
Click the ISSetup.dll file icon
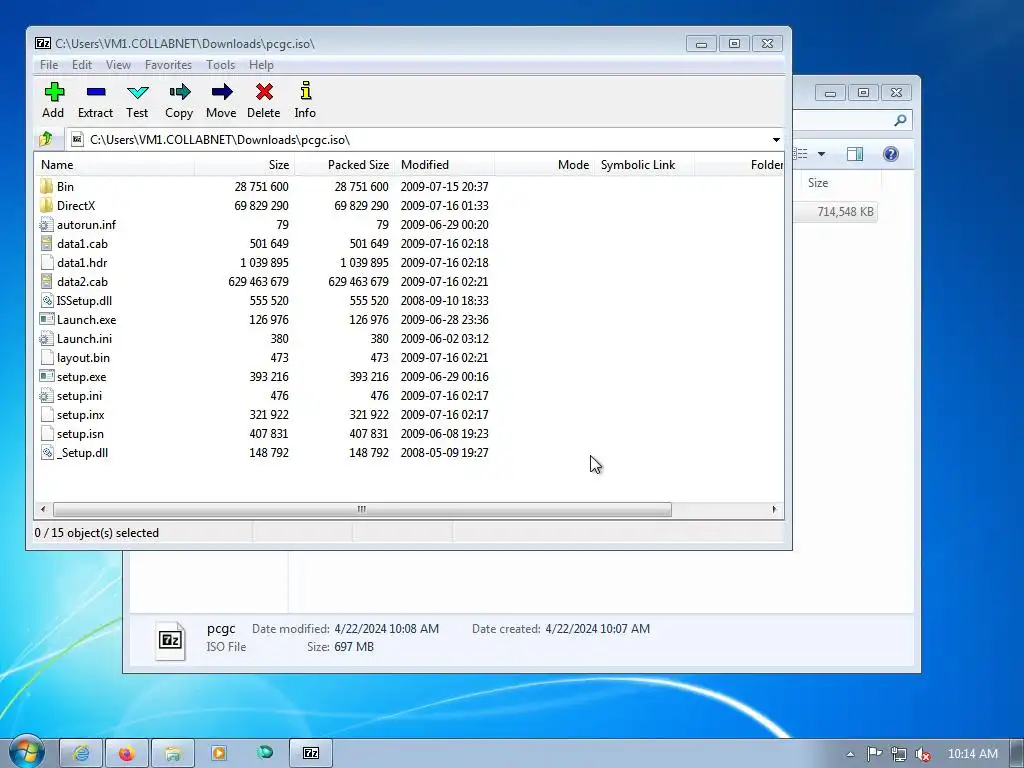point(46,300)
